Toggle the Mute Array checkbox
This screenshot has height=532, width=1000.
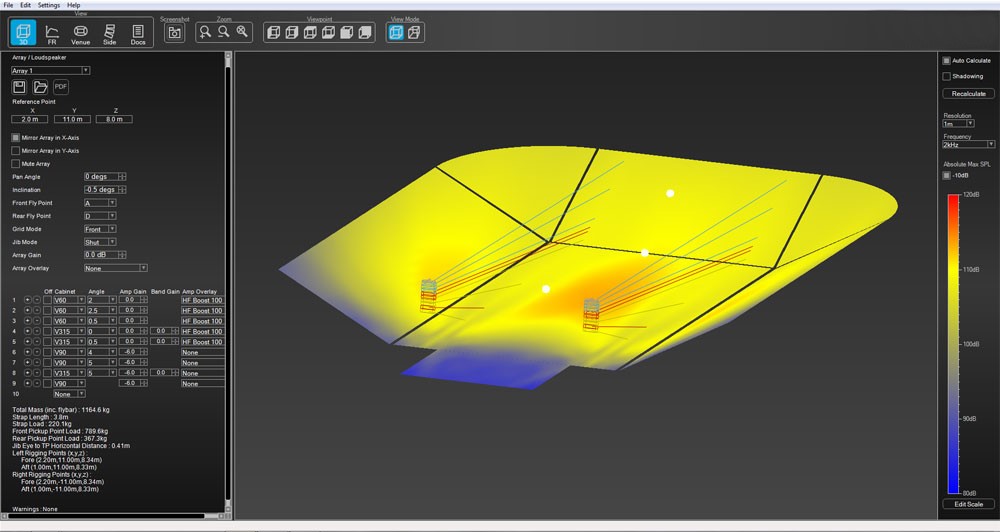pyautogui.click(x=16, y=163)
